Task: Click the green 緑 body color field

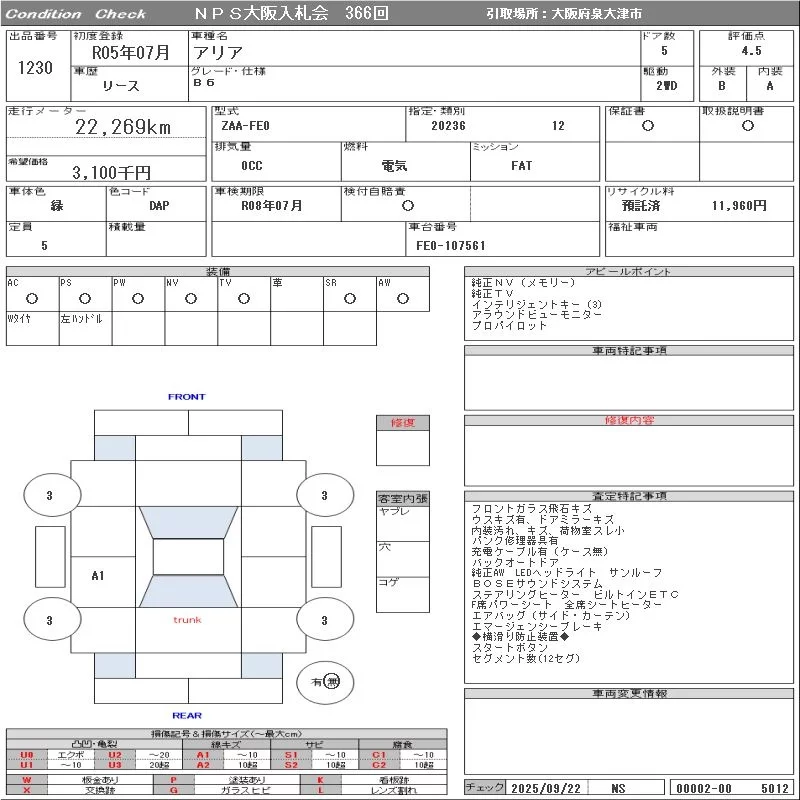Action: pyautogui.click(x=56, y=205)
